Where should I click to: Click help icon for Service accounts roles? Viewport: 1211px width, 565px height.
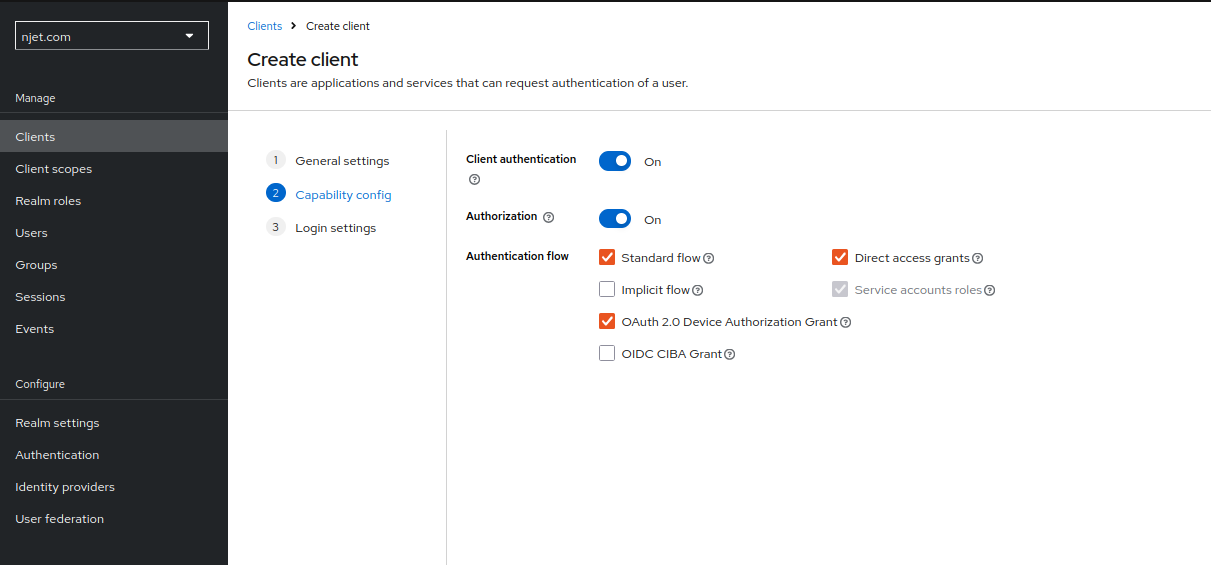coord(990,291)
